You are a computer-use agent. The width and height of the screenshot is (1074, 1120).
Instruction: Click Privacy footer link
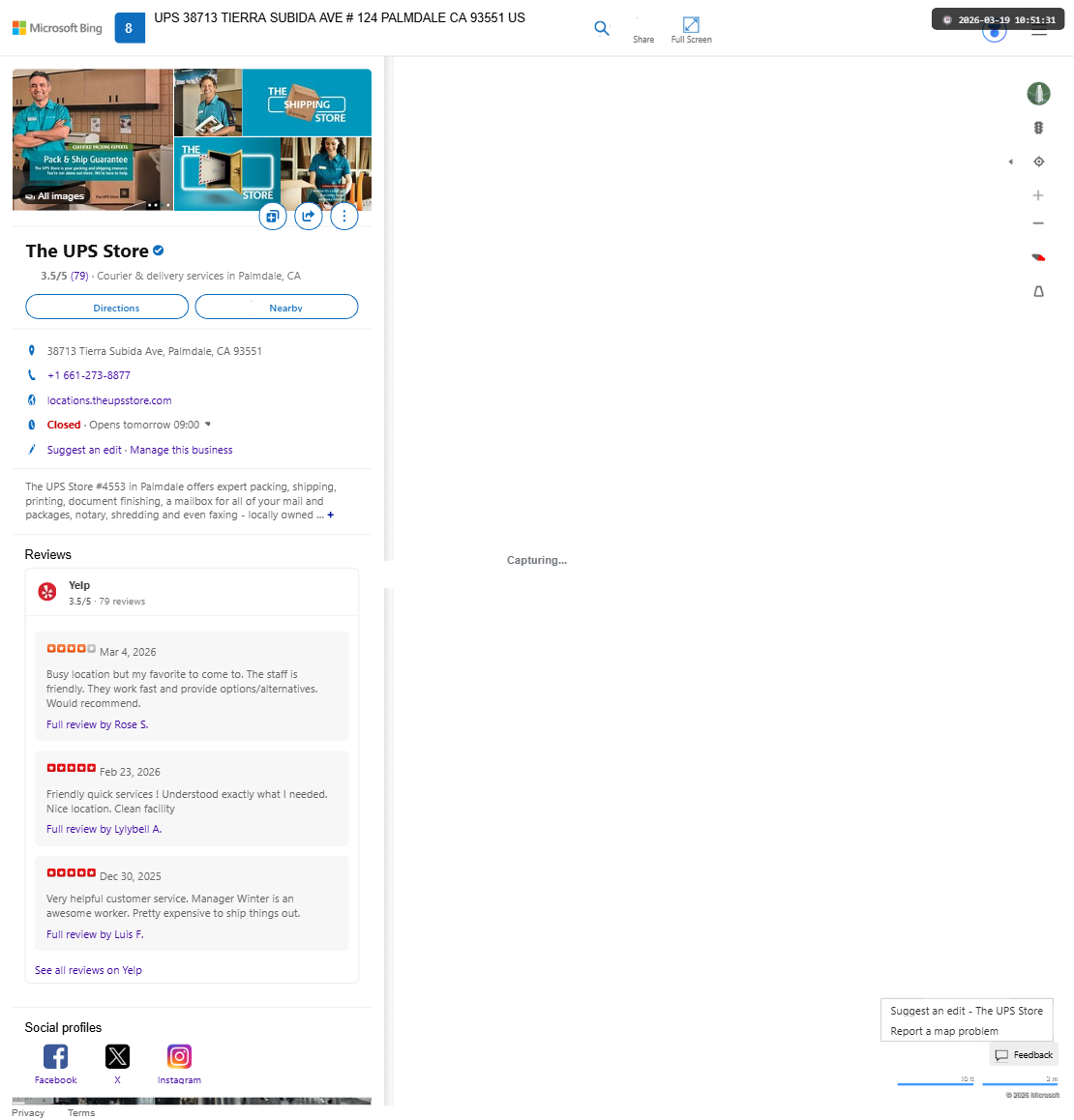(28, 1113)
